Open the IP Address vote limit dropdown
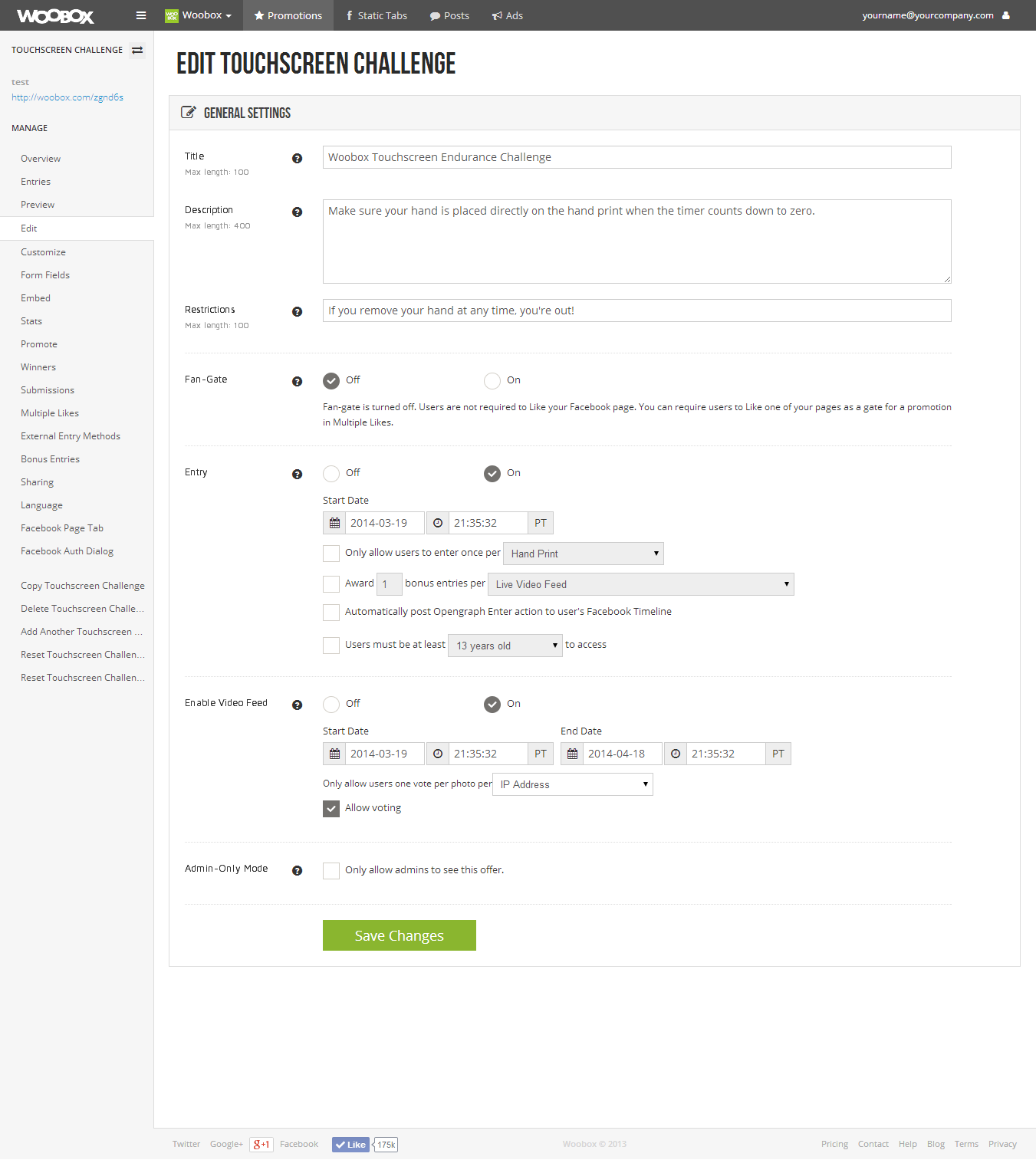This screenshot has height=1160, width=1036. 573,784
